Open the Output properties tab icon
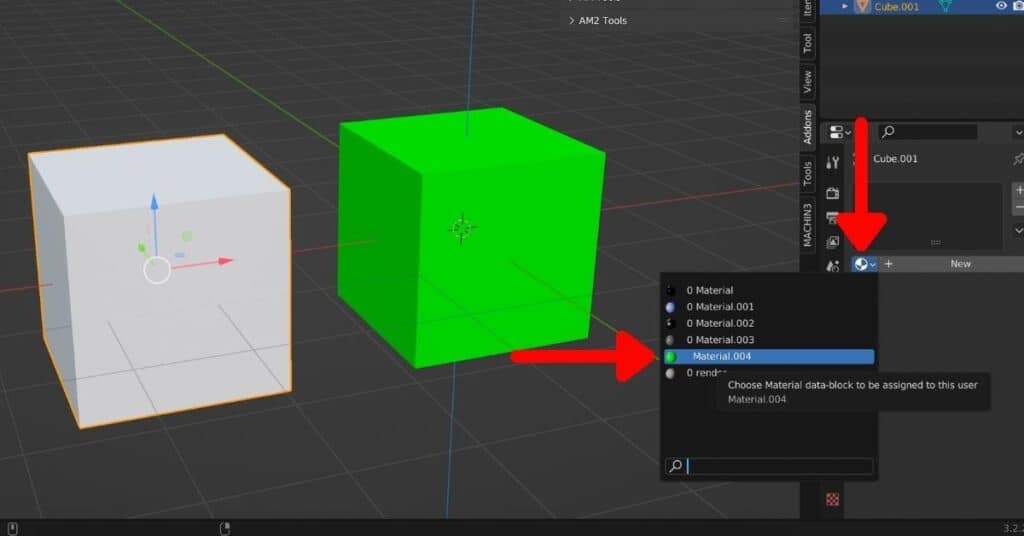The width and height of the screenshot is (1024, 536). 832,217
